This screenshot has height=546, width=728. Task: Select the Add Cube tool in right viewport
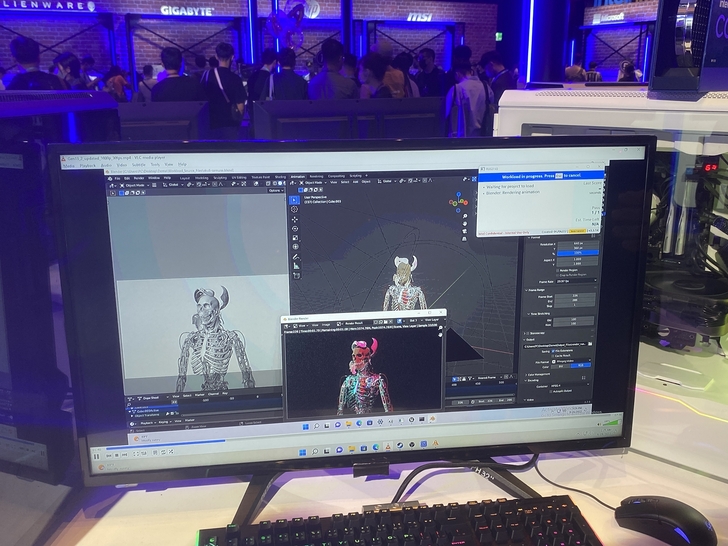coord(297,276)
